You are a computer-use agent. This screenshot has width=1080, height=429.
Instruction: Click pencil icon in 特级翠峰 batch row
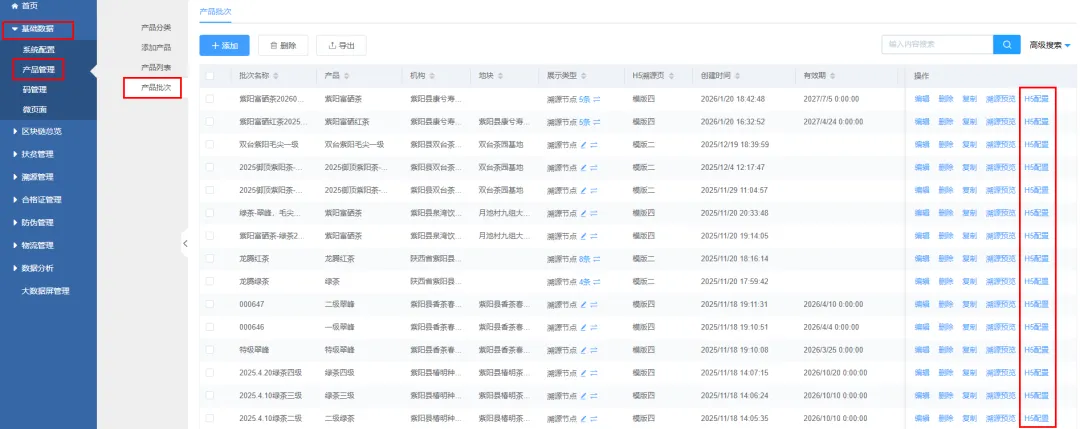[x=583, y=350]
